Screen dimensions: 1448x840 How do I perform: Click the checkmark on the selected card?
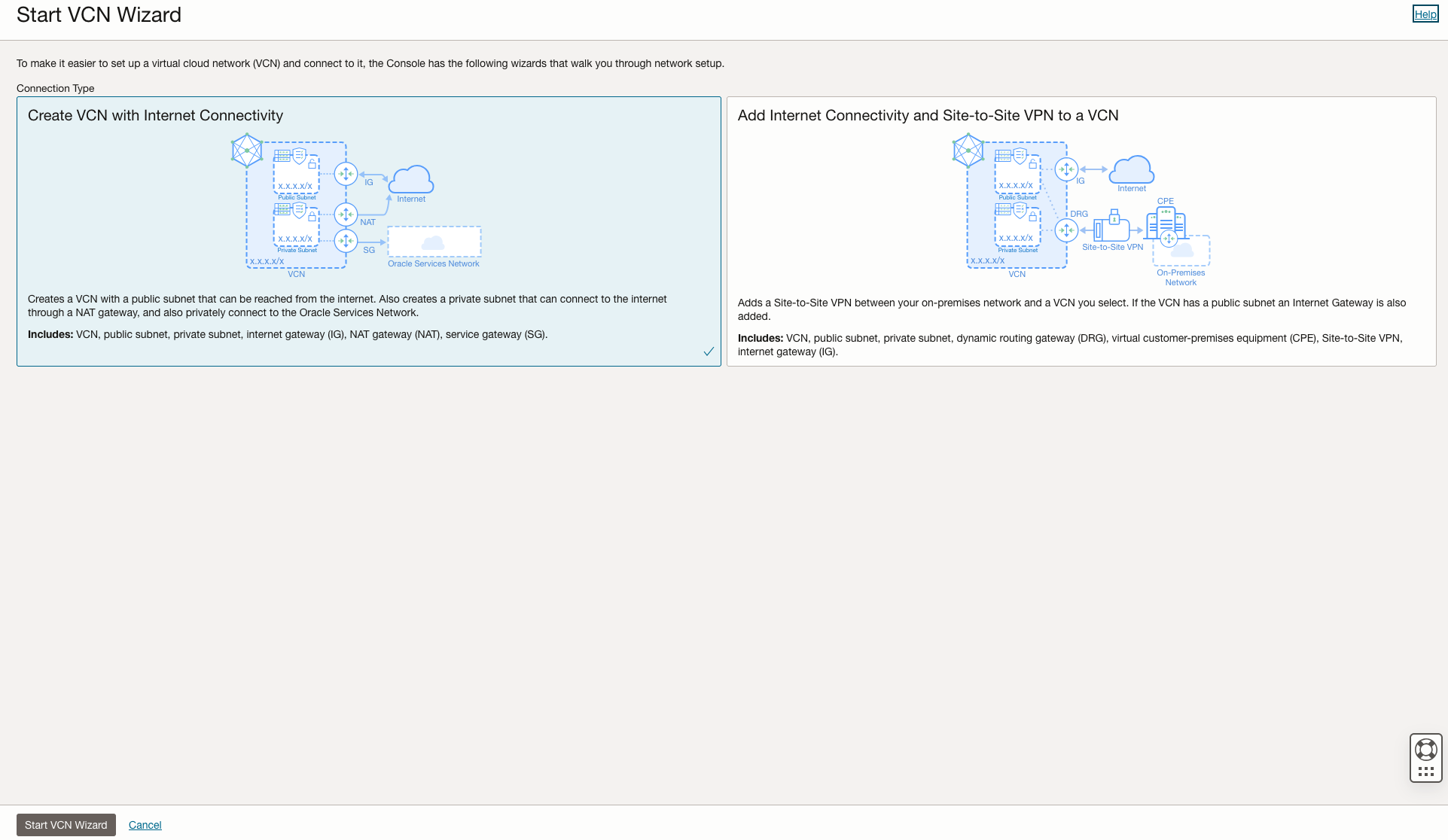[709, 352]
